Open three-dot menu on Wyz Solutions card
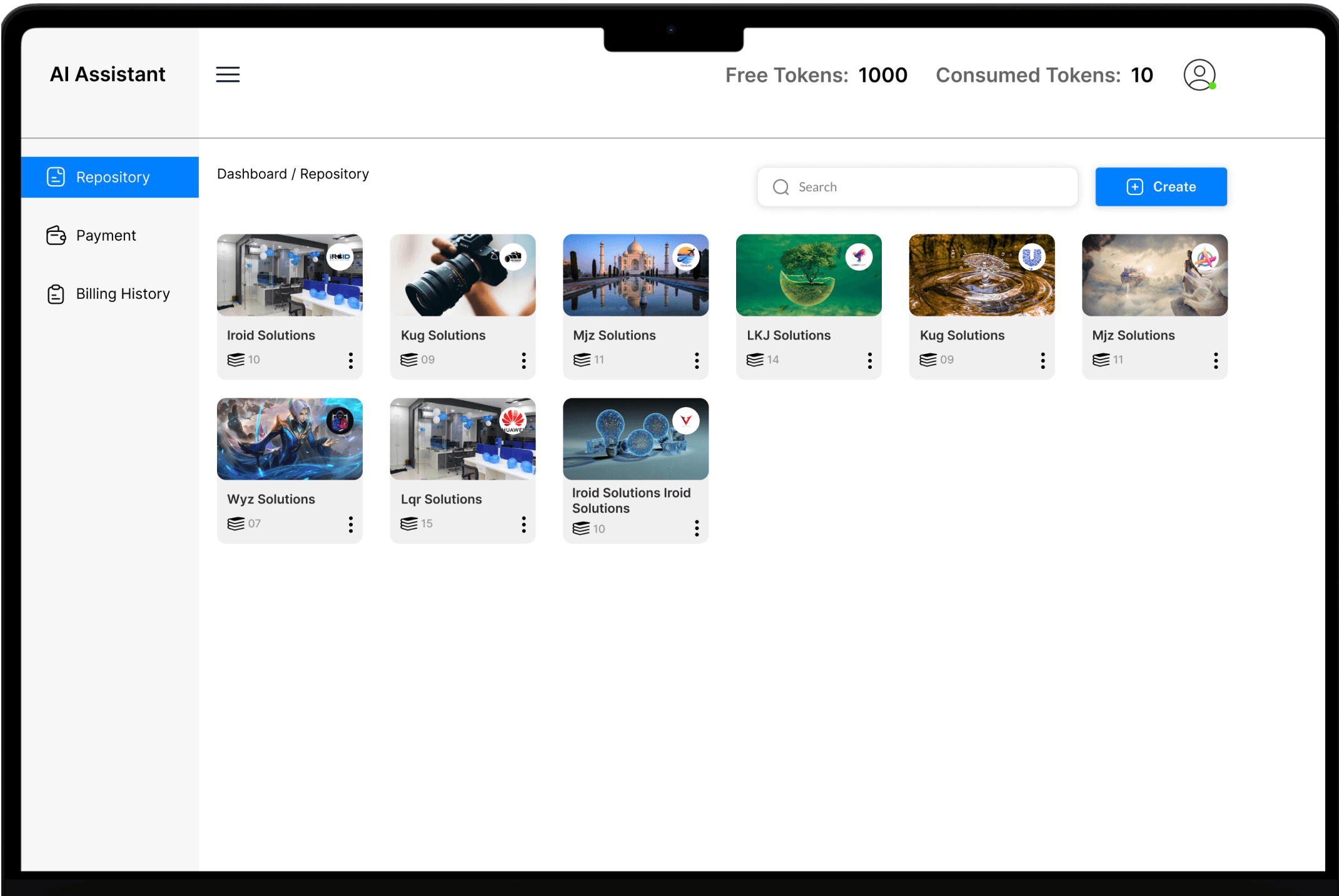This screenshot has height=896, width=1339. 351,524
